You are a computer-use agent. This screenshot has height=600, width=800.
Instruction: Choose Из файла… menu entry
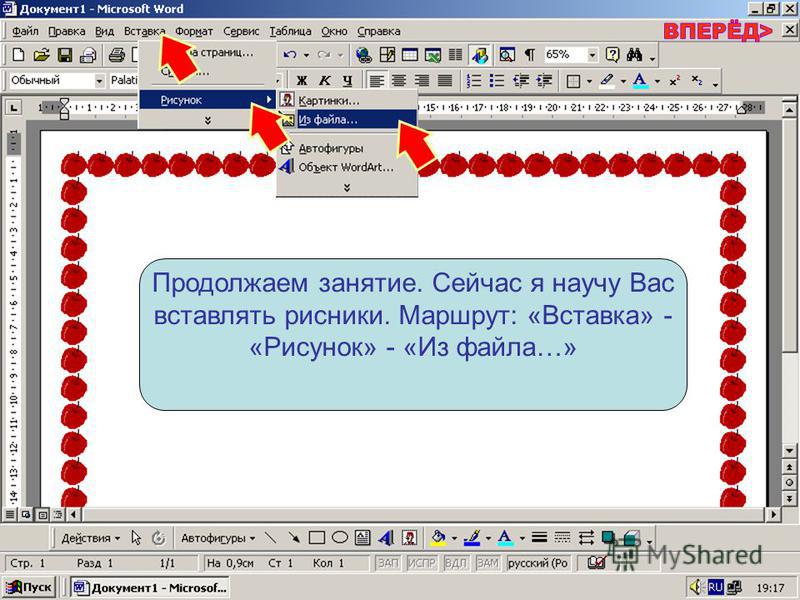pyautogui.click(x=347, y=120)
